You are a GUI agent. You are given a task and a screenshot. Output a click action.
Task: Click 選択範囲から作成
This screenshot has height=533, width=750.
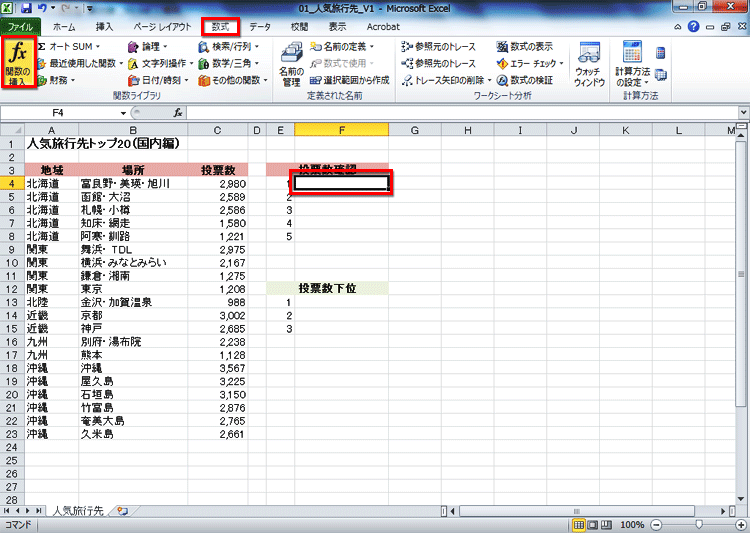click(x=350, y=80)
